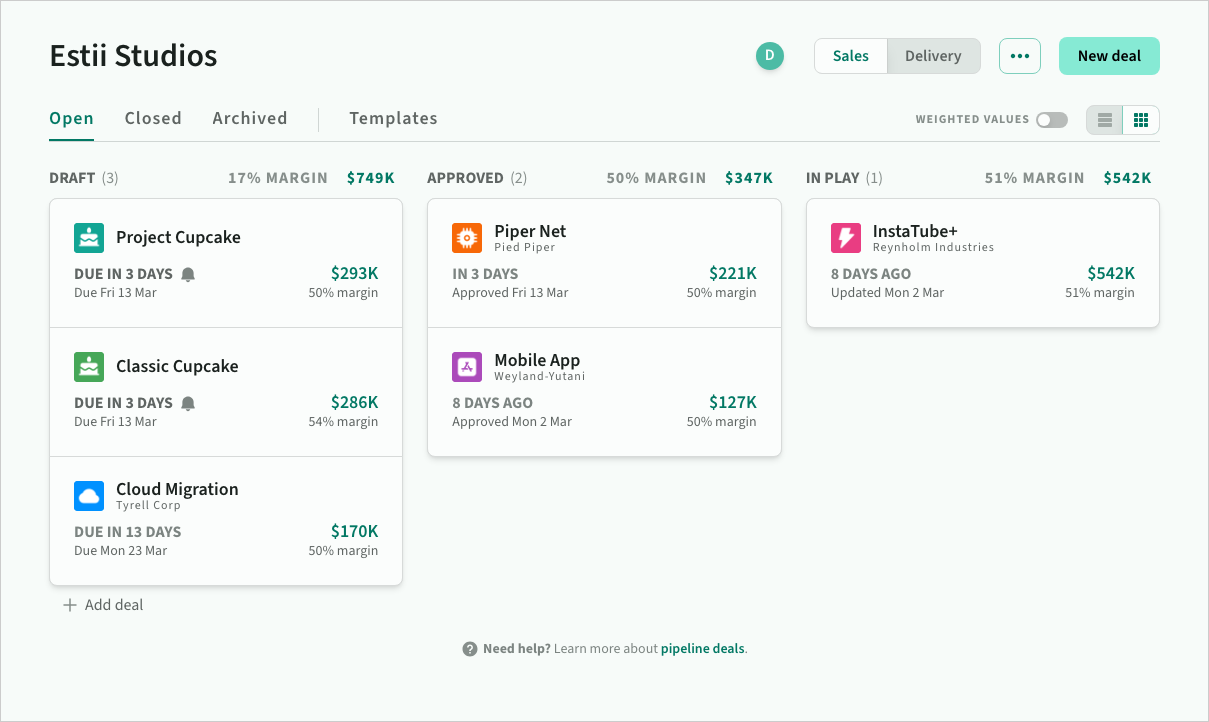Switch to the Delivery view
Screen dimensions: 1209x722
tap(933, 56)
